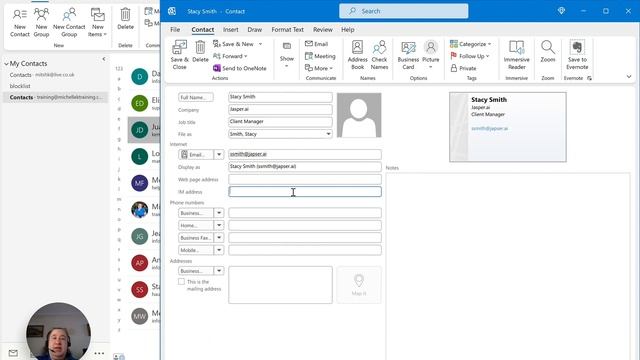640x360 pixels.
Task: Select the Contact ribbon tab
Action: (202, 29)
